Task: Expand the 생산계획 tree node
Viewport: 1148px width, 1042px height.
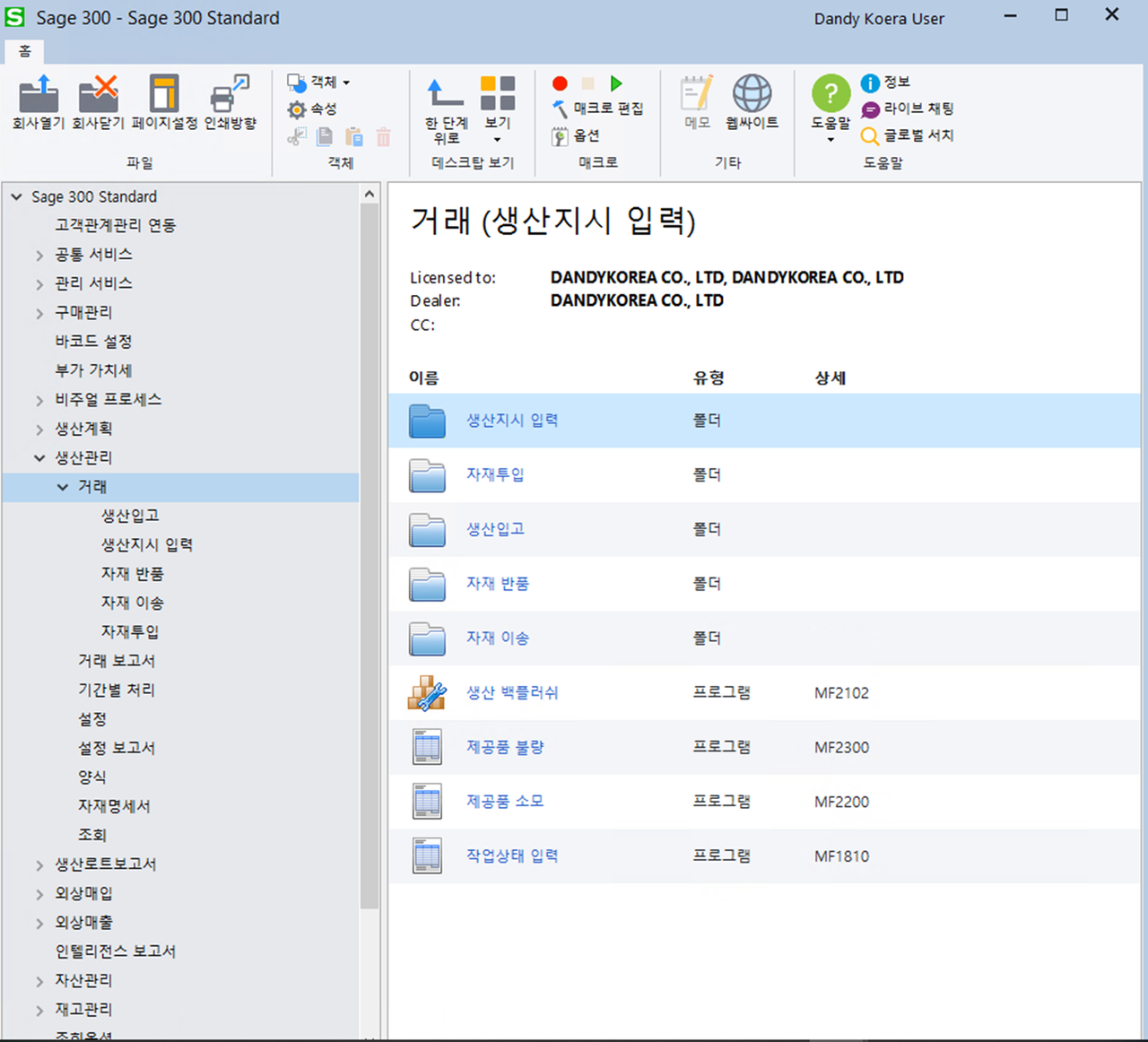Action: tap(39, 429)
